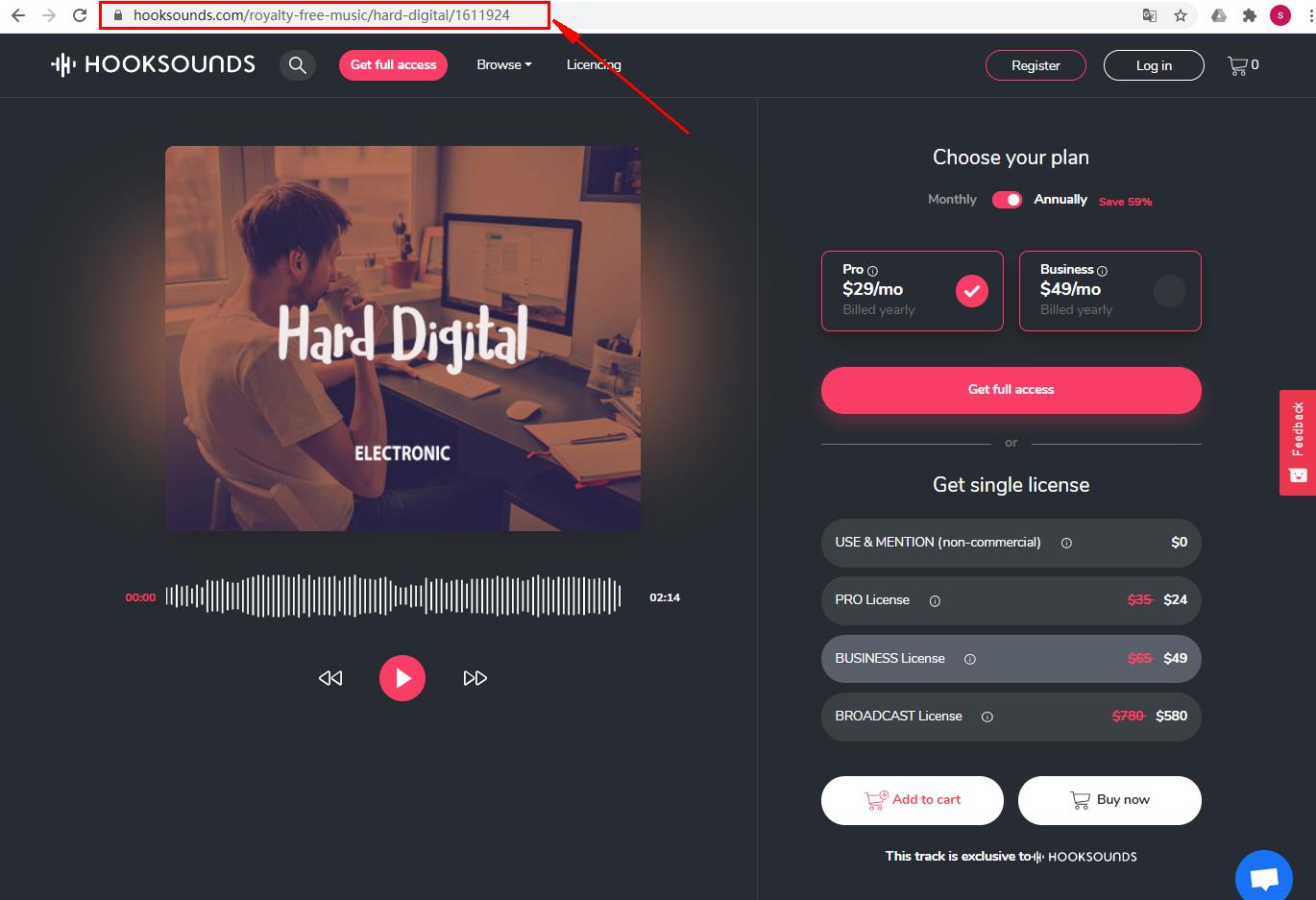Open the Licencing menu item
Viewport: 1316px width, 900px height.
(594, 64)
